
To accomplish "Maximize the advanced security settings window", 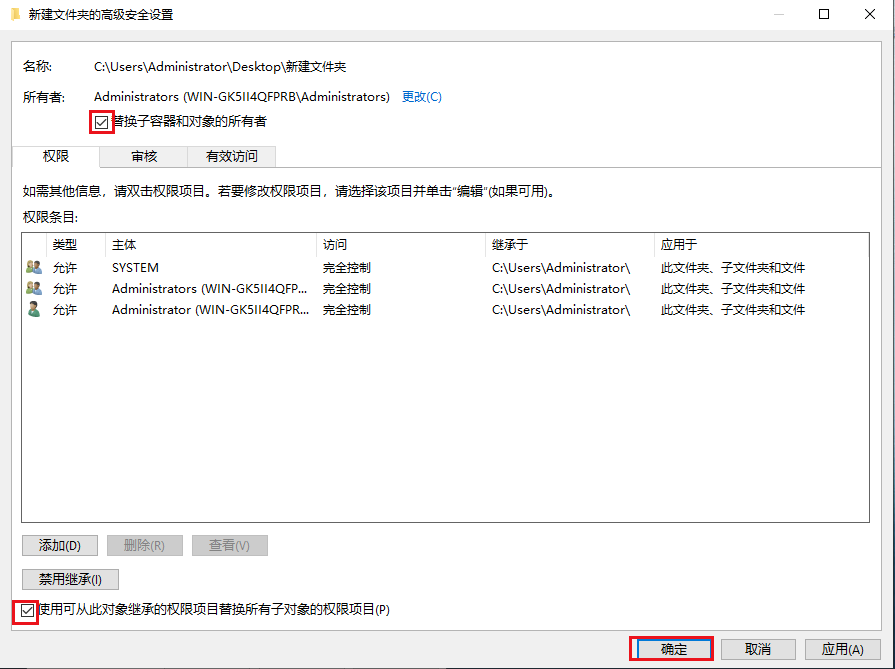I will point(823,15).
